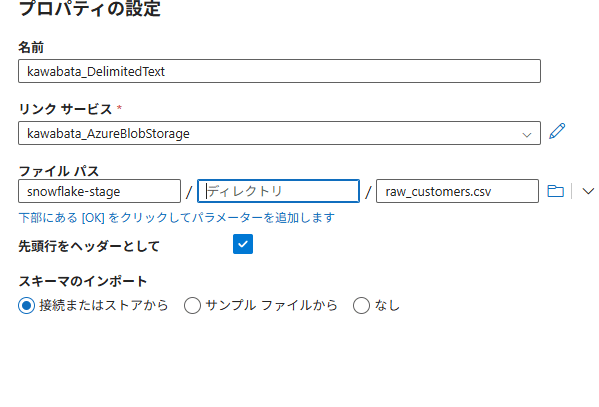Click the リンク サービス label
Screen dimensions: 599x407
(65, 109)
